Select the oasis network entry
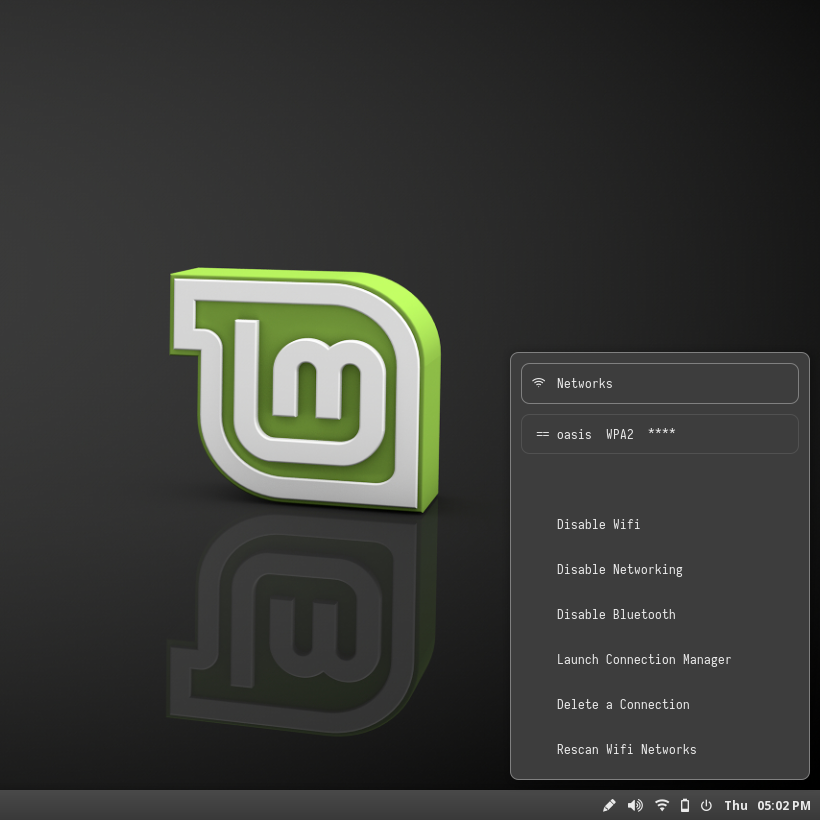Screen dimensions: 820x820 tap(660, 434)
